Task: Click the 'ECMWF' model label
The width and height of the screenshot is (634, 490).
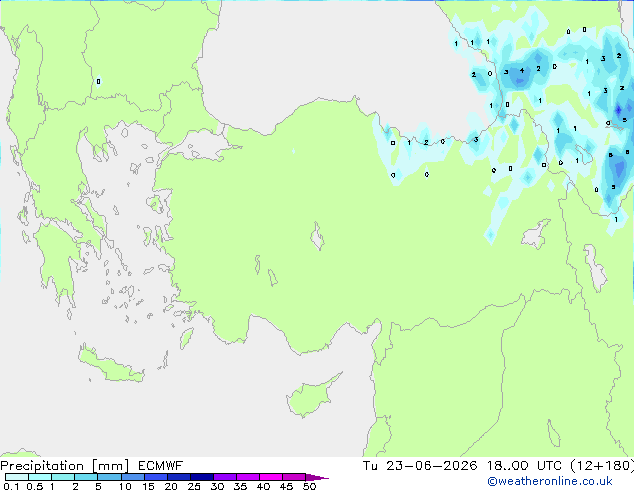Action: 161,466
